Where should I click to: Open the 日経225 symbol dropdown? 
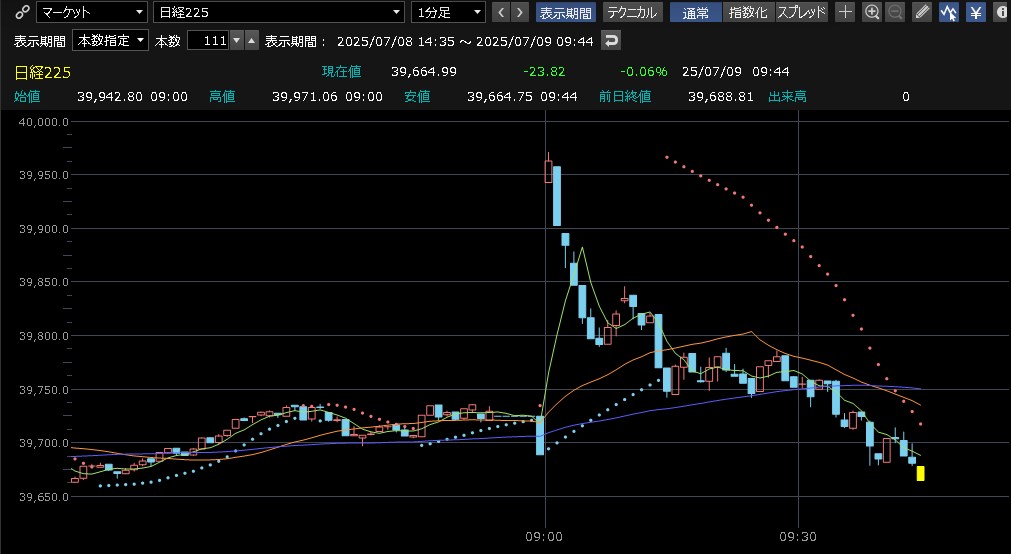click(279, 12)
